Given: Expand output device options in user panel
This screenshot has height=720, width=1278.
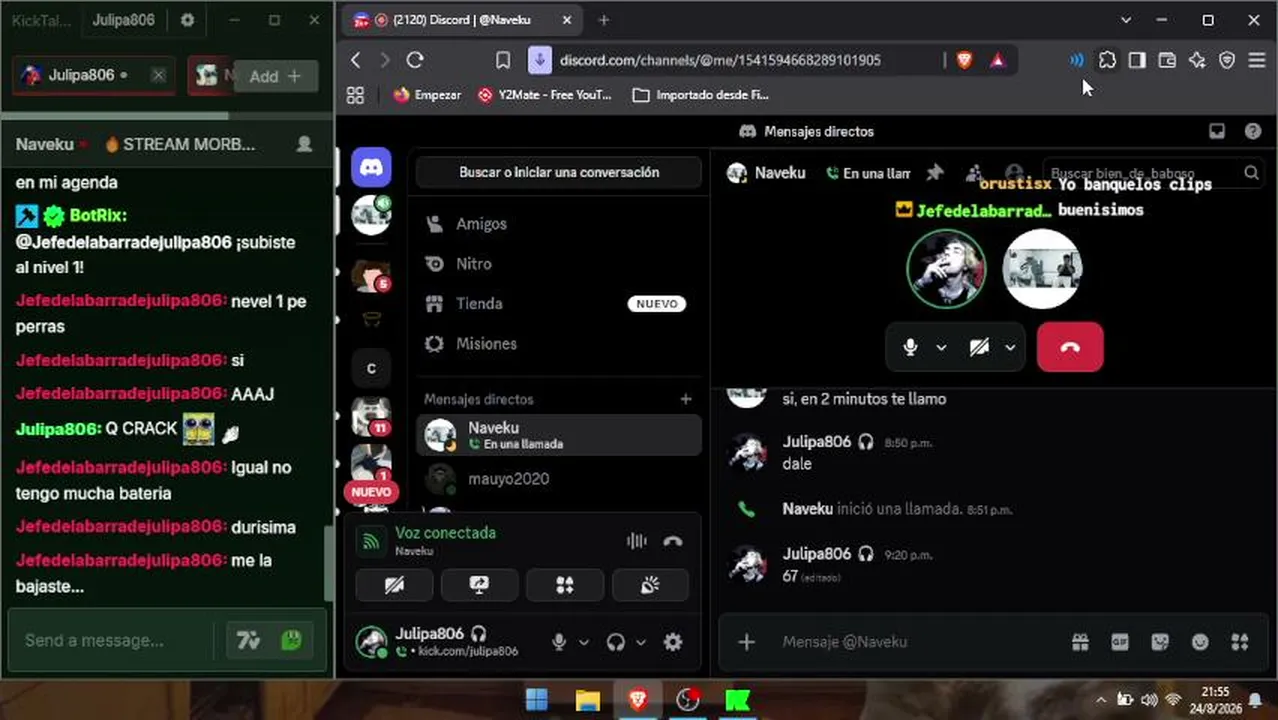Looking at the screenshot, I should click(641, 642).
